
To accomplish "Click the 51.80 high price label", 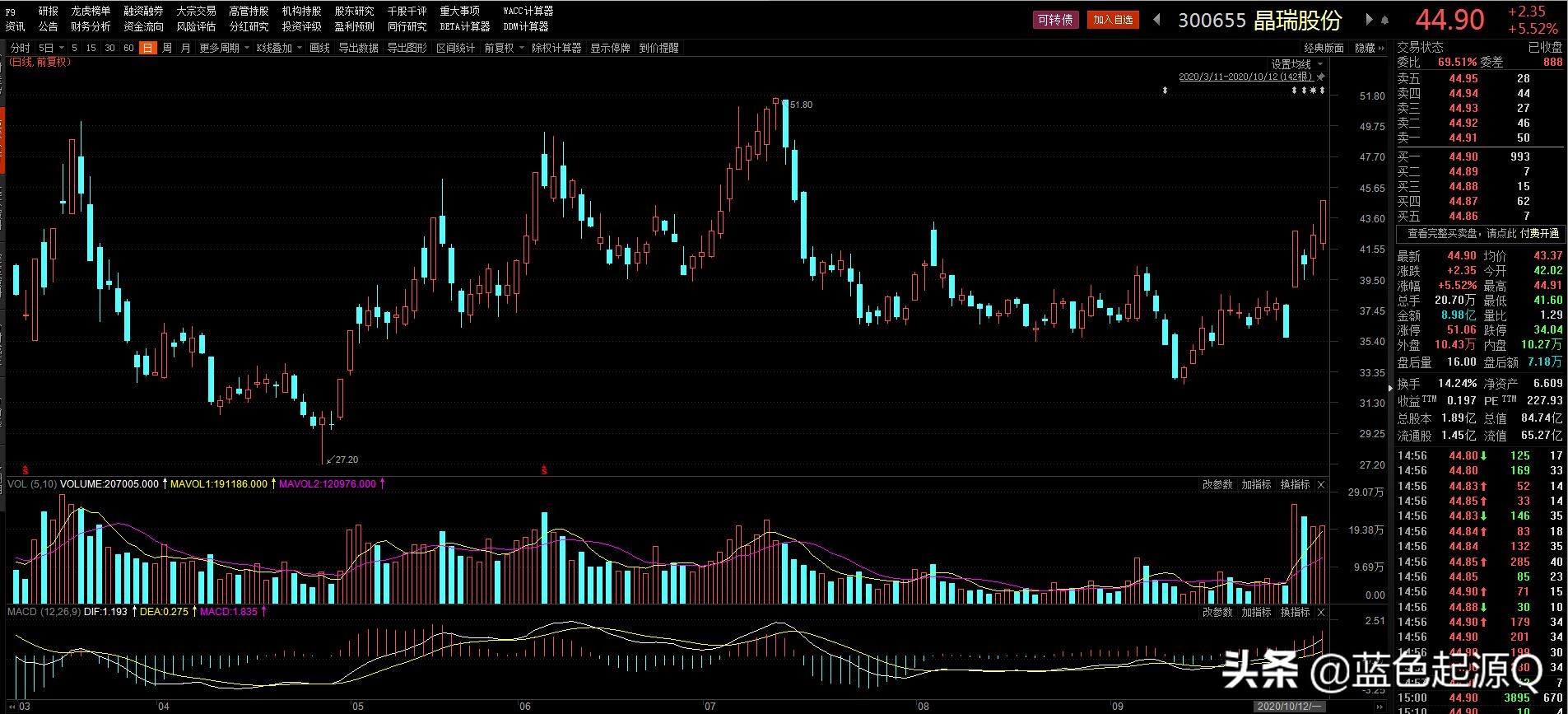I will (x=801, y=105).
